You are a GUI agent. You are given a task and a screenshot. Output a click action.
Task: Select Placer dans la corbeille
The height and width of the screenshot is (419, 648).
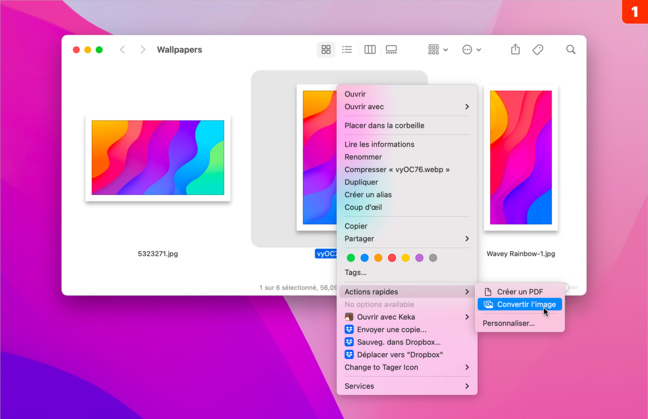[x=407, y=125]
